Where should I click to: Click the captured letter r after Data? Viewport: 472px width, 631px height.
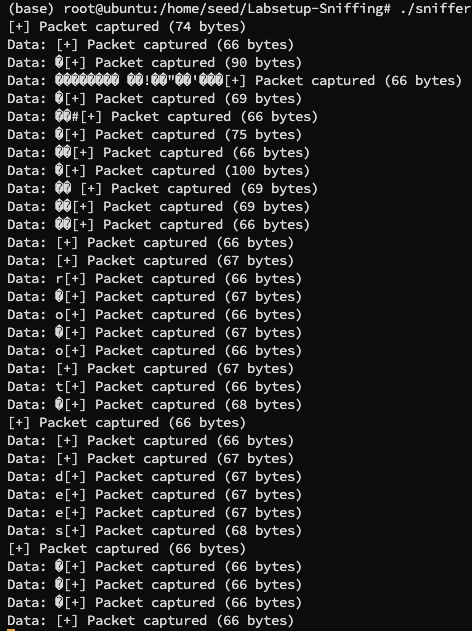pyautogui.click(x=59, y=278)
